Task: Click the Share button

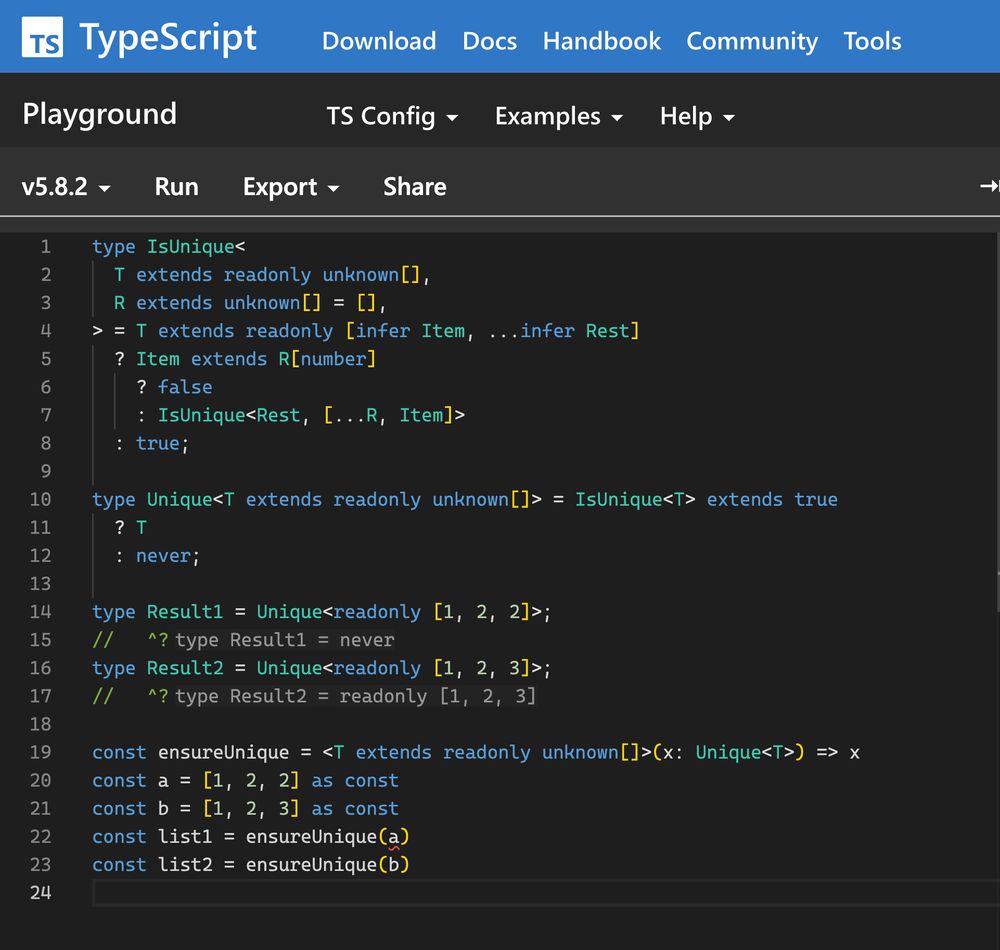Action: 415,187
